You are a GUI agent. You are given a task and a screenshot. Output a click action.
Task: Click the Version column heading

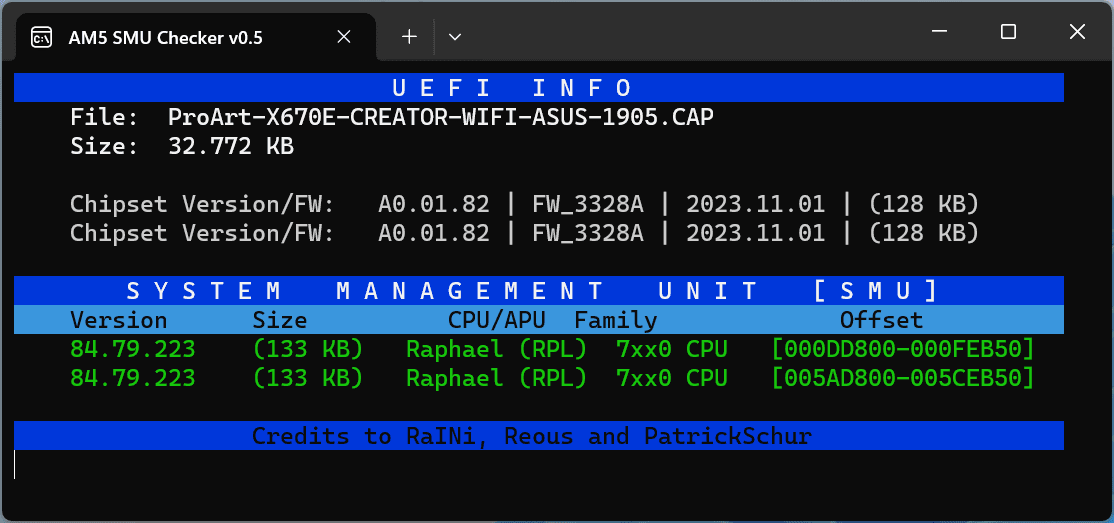[118, 321]
